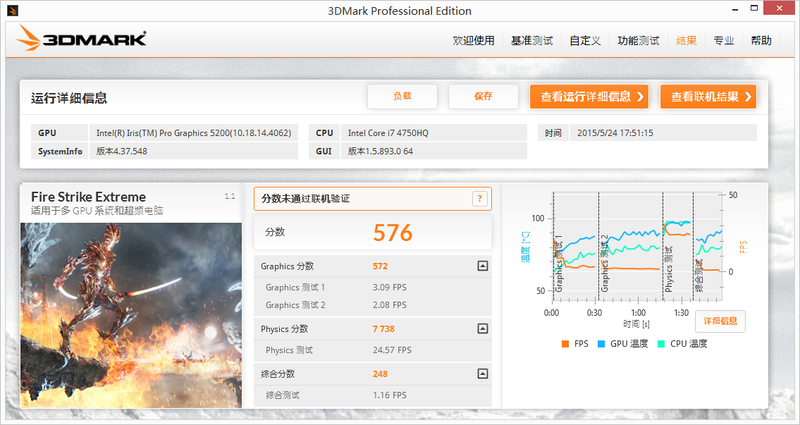
Task: Click combined score value 248
Action: click(x=380, y=374)
